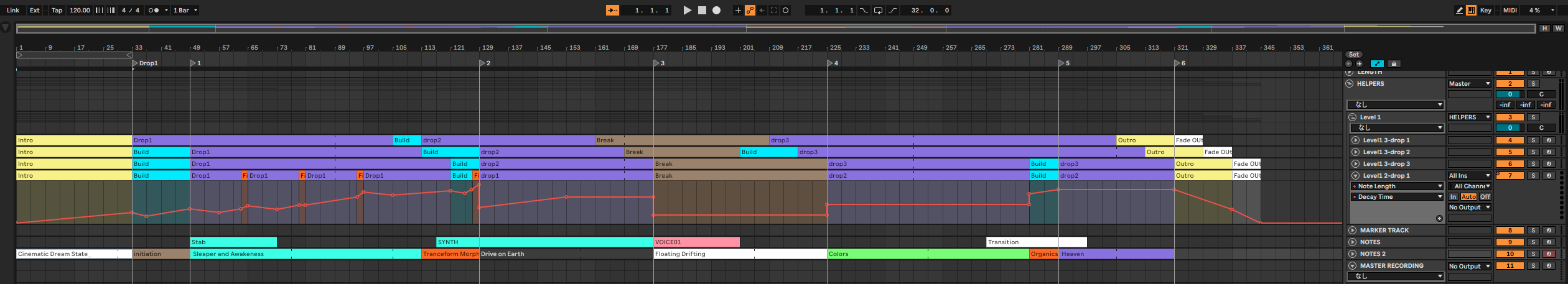Toggle the computer MIDI keyboard icon

1471,11
